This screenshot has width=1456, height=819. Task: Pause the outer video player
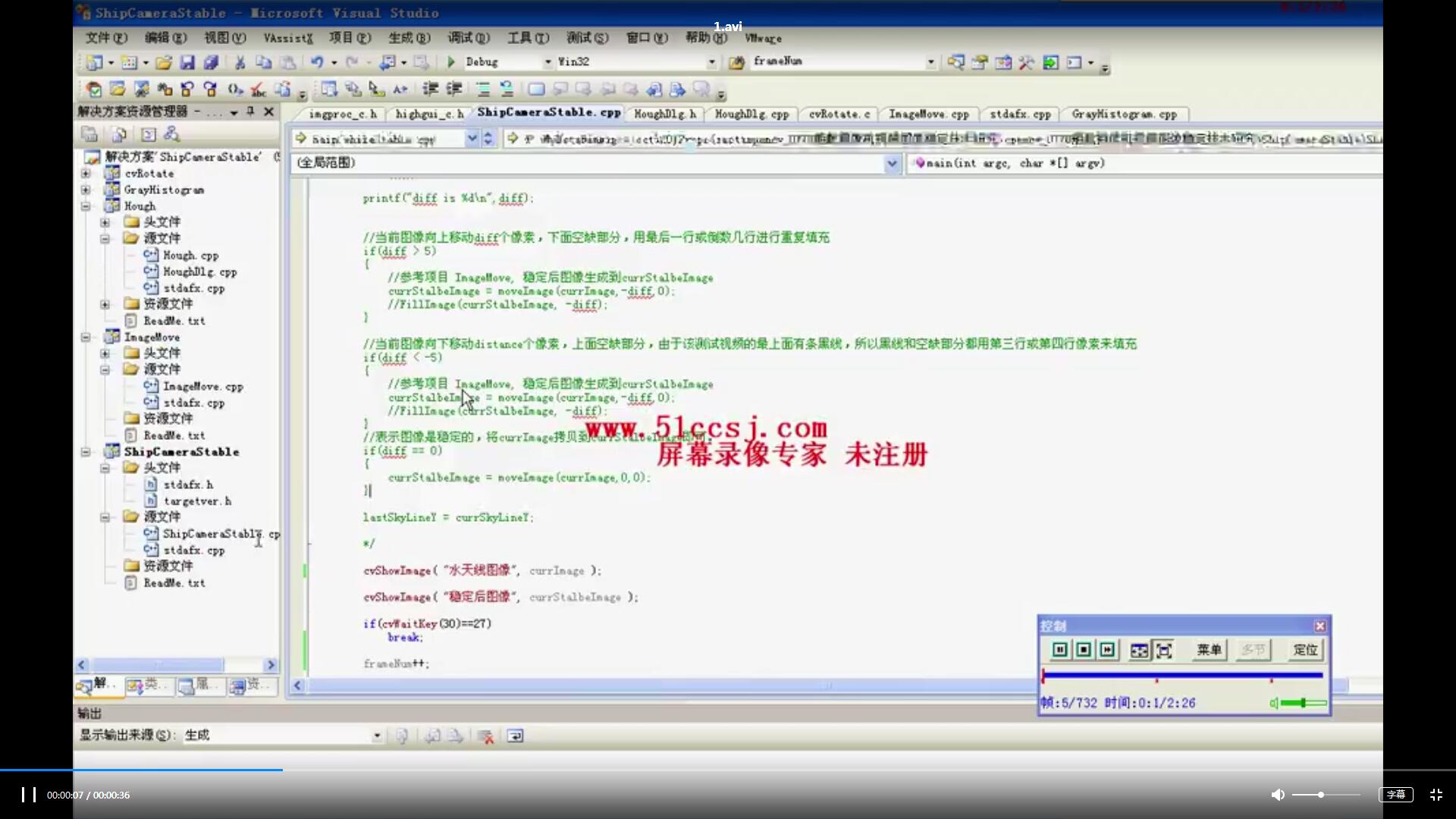[29, 795]
